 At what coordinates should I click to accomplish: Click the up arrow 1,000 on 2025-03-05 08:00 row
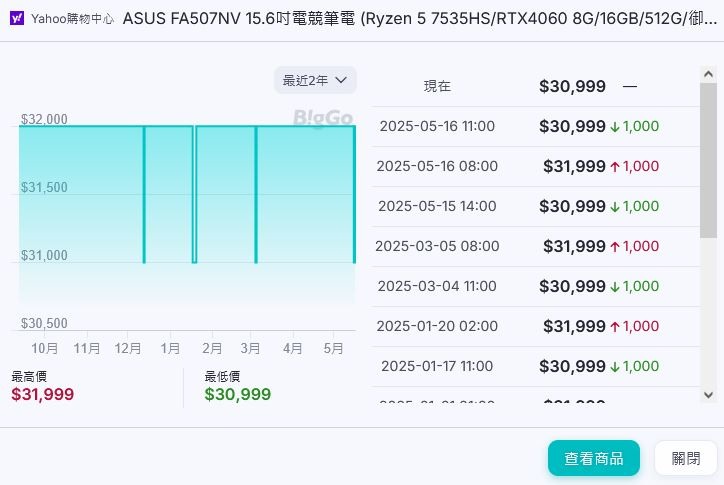tap(634, 247)
